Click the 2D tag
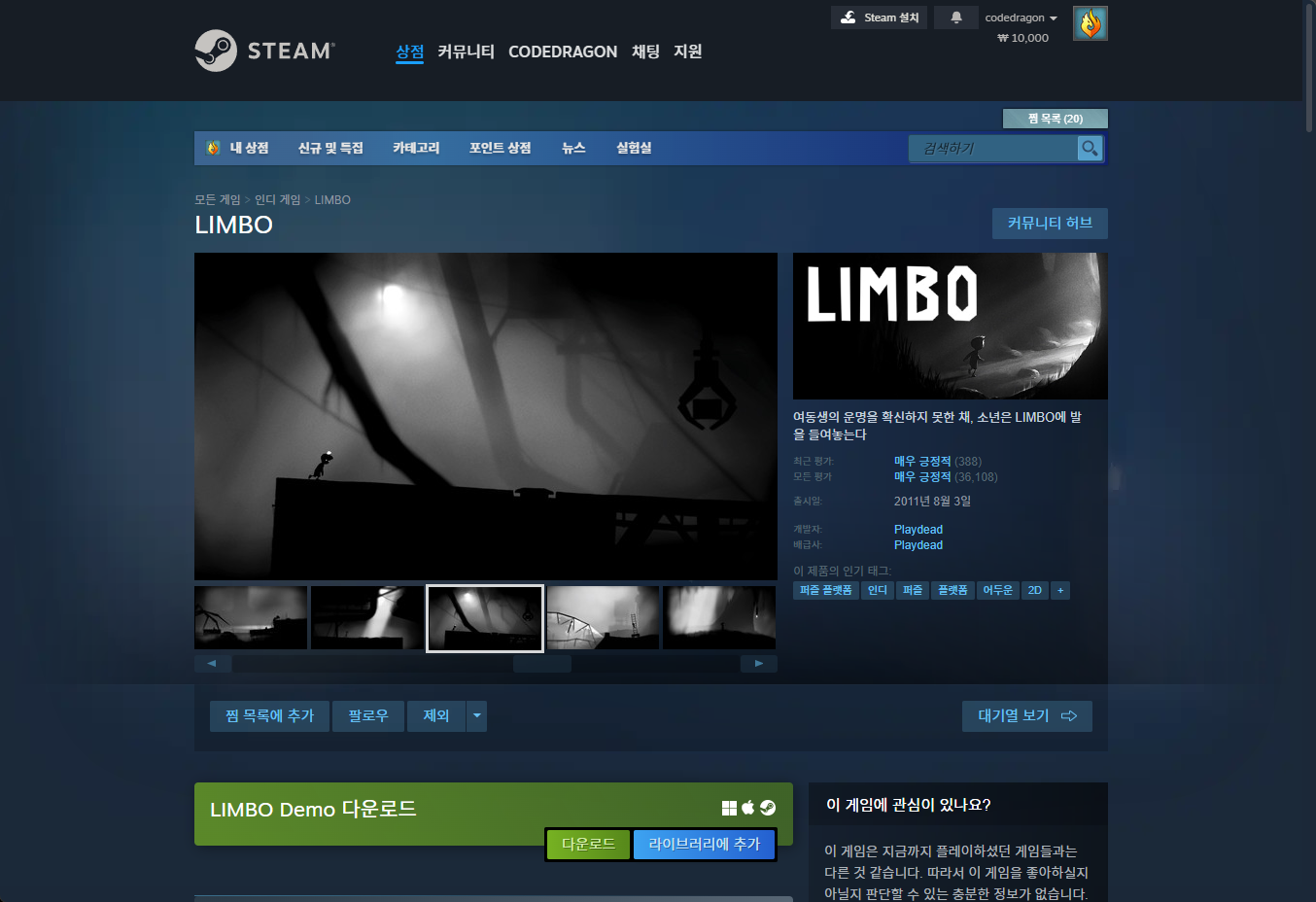The height and width of the screenshot is (902, 1316). 1035,591
